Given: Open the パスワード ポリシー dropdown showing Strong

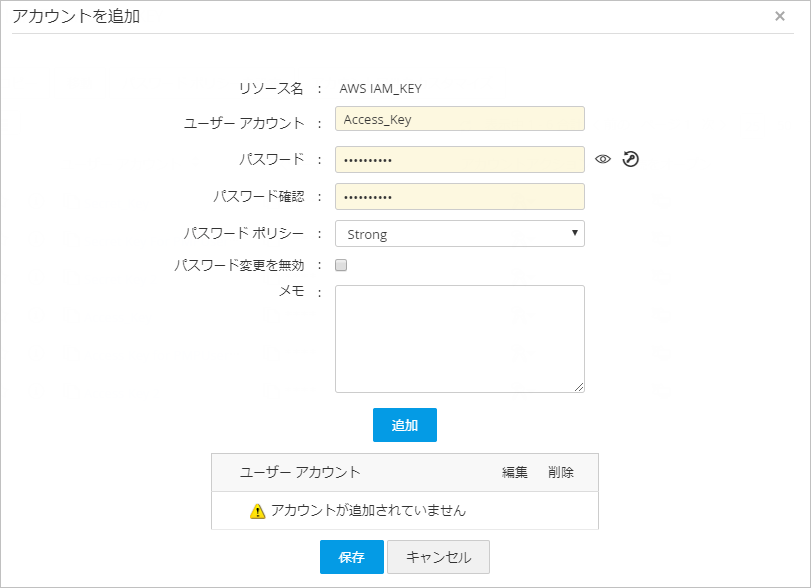Looking at the screenshot, I should click(x=459, y=234).
